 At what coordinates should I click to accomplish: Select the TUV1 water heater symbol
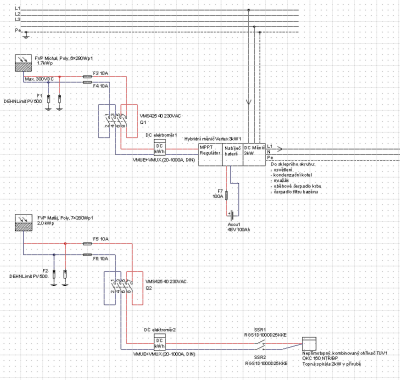[x=309, y=344]
